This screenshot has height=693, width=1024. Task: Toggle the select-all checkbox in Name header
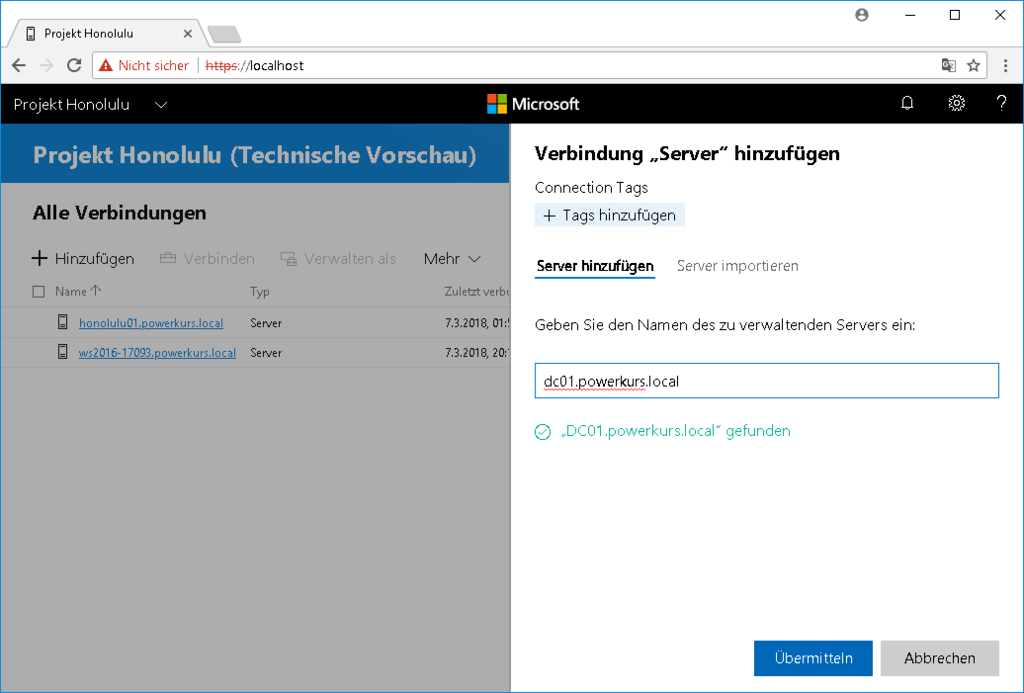[x=39, y=291]
